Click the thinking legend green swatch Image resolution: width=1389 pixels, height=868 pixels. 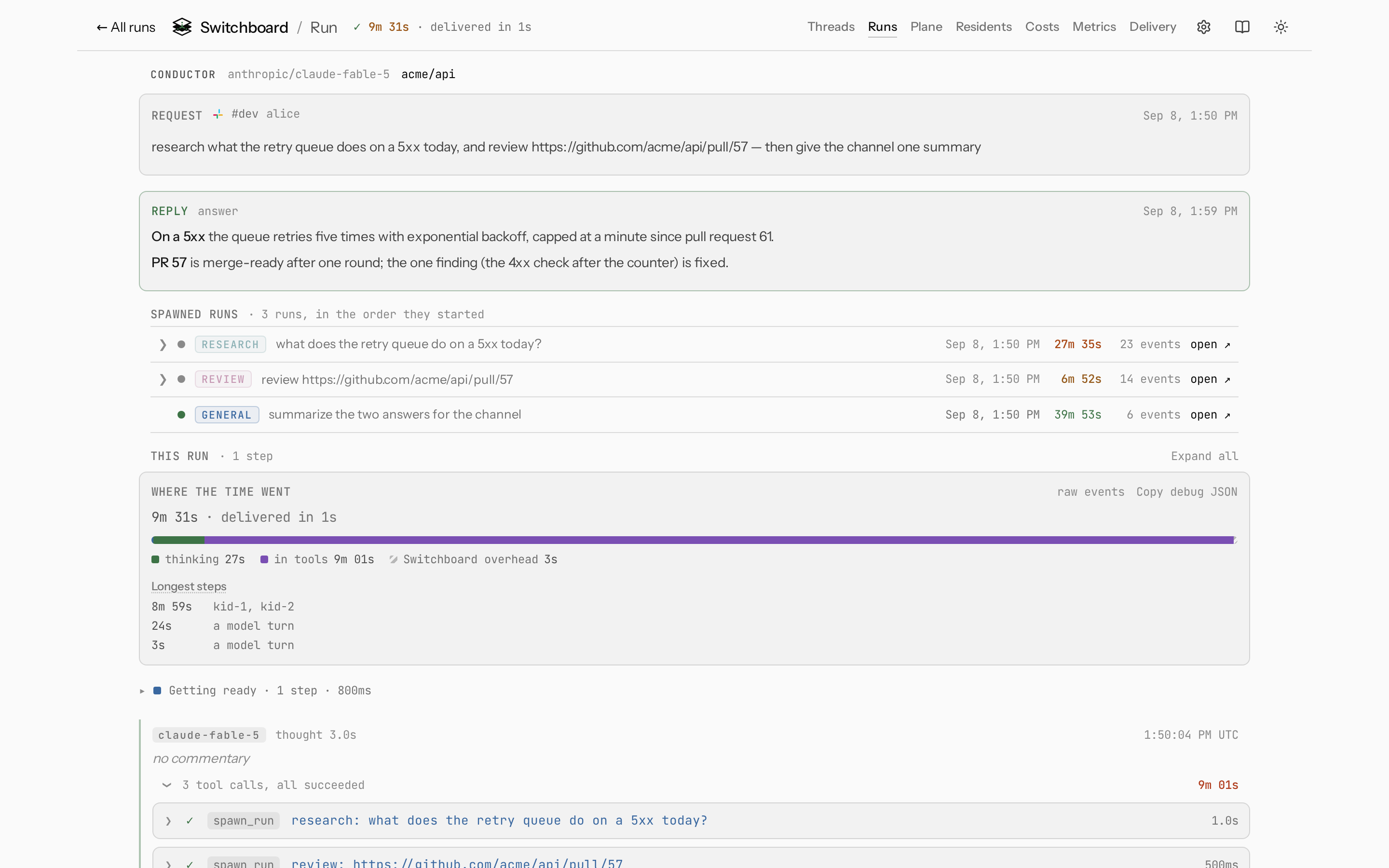(x=156, y=560)
